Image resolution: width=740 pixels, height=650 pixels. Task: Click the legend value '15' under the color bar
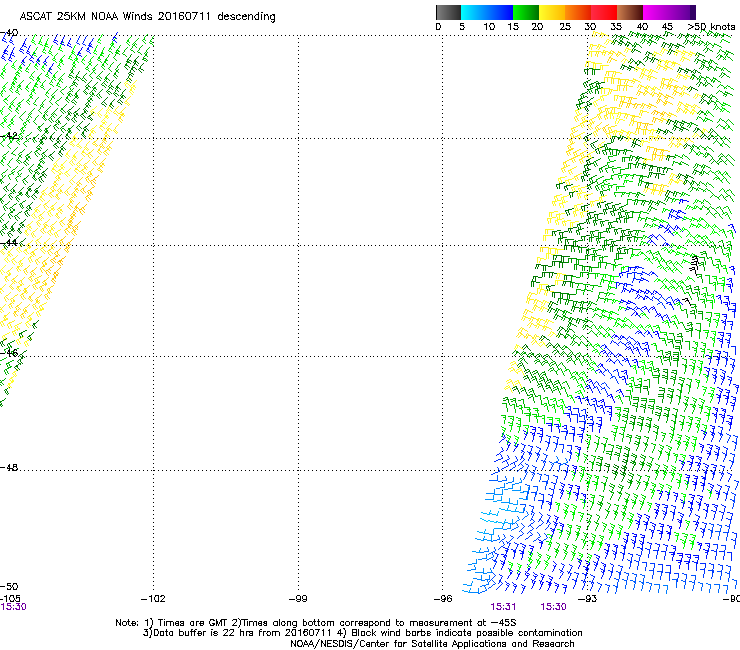(513, 27)
